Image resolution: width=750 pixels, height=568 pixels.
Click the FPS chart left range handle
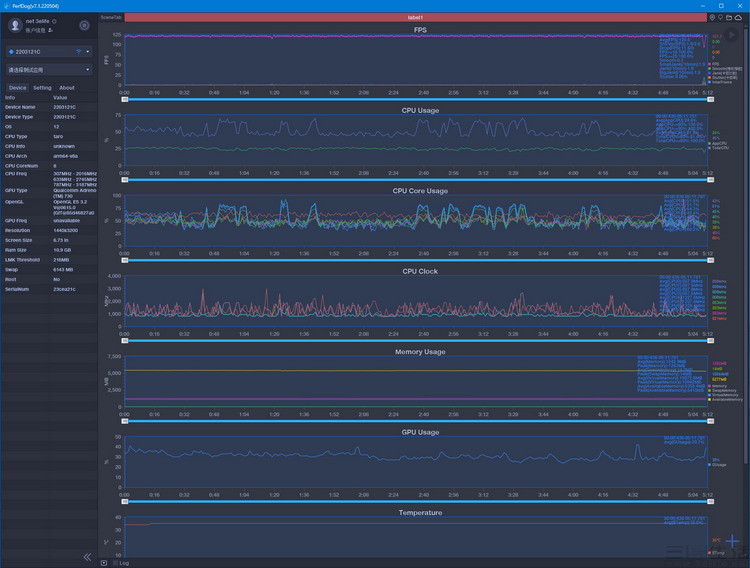tap(125, 99)
